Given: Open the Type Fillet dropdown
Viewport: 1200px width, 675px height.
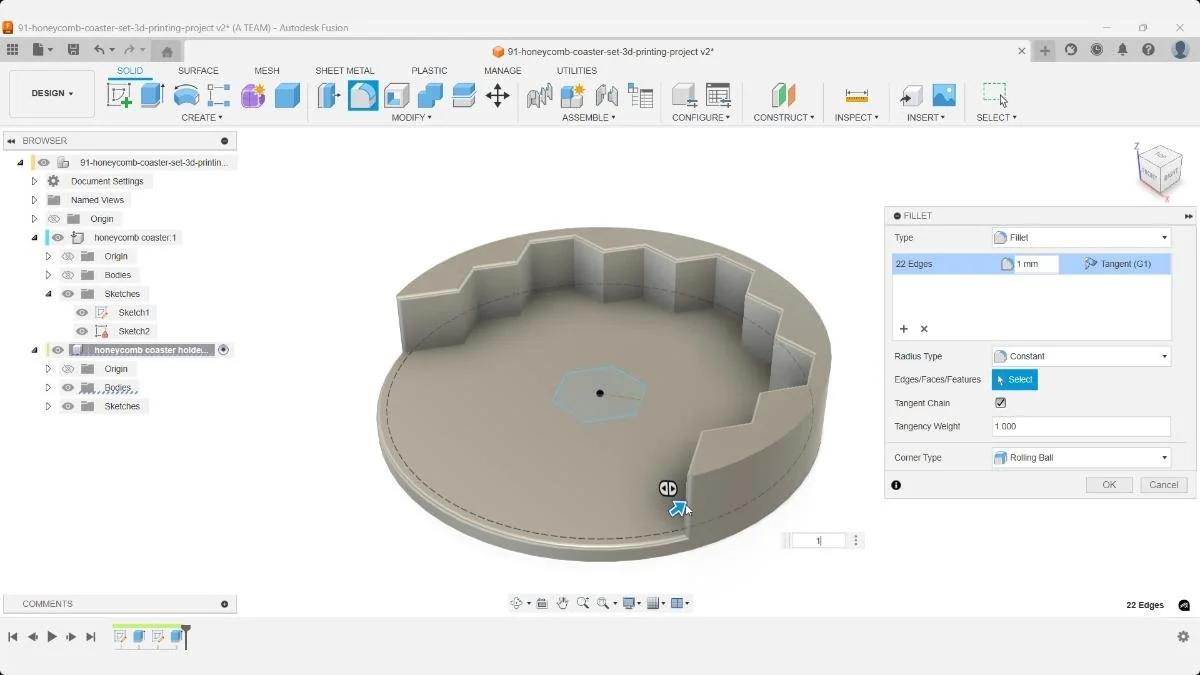Looking at the screenshot, I should pyautogui.click(x=1081, y=238).
